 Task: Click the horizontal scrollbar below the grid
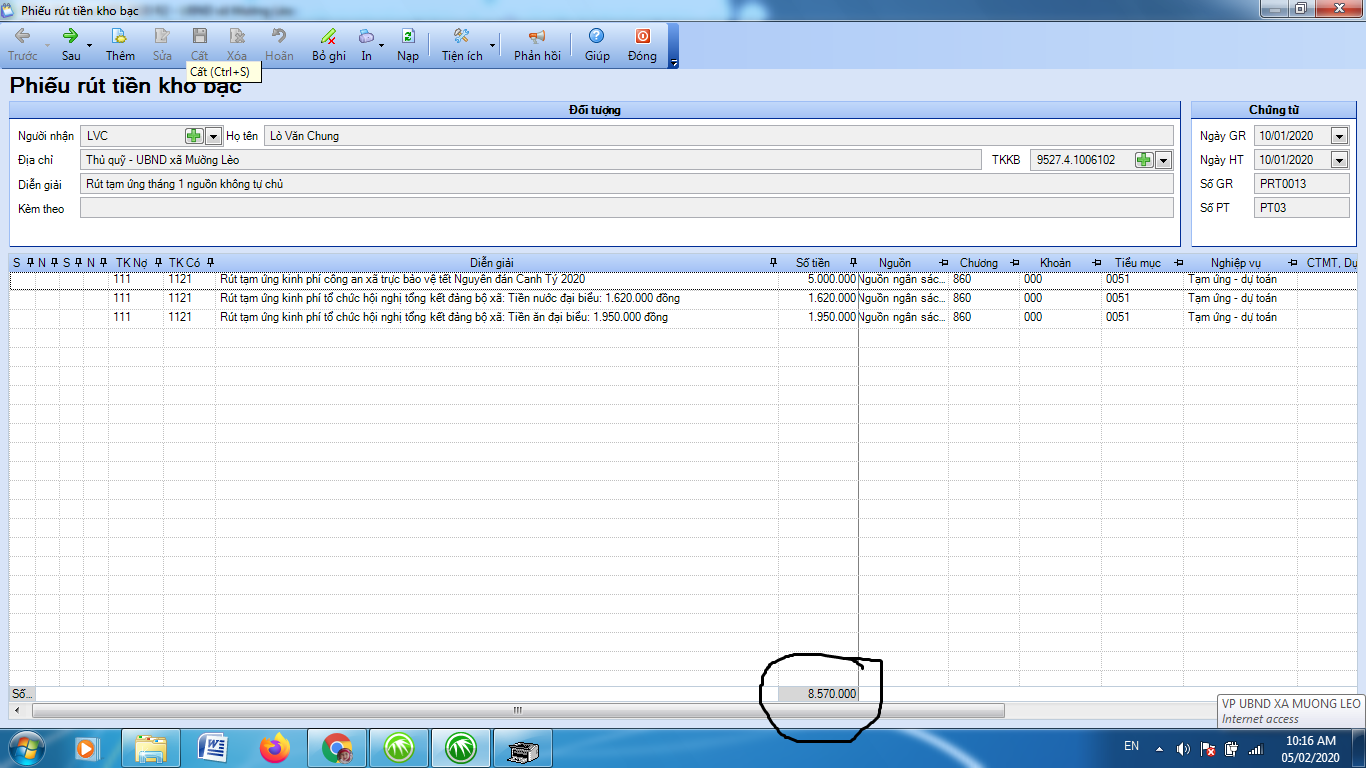pos(517,710)
